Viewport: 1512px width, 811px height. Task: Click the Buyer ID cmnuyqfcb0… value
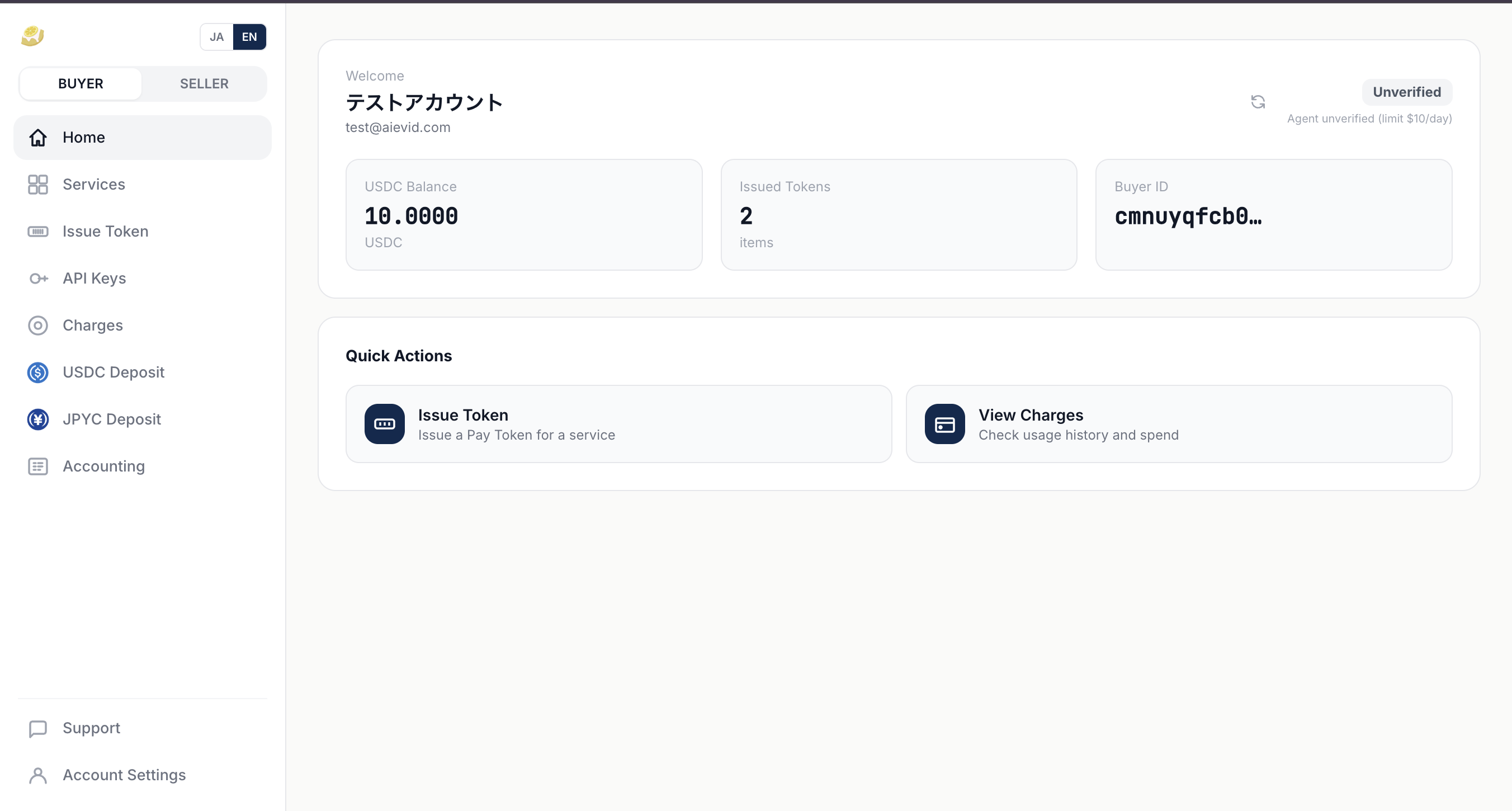[x=1188, y=216]
